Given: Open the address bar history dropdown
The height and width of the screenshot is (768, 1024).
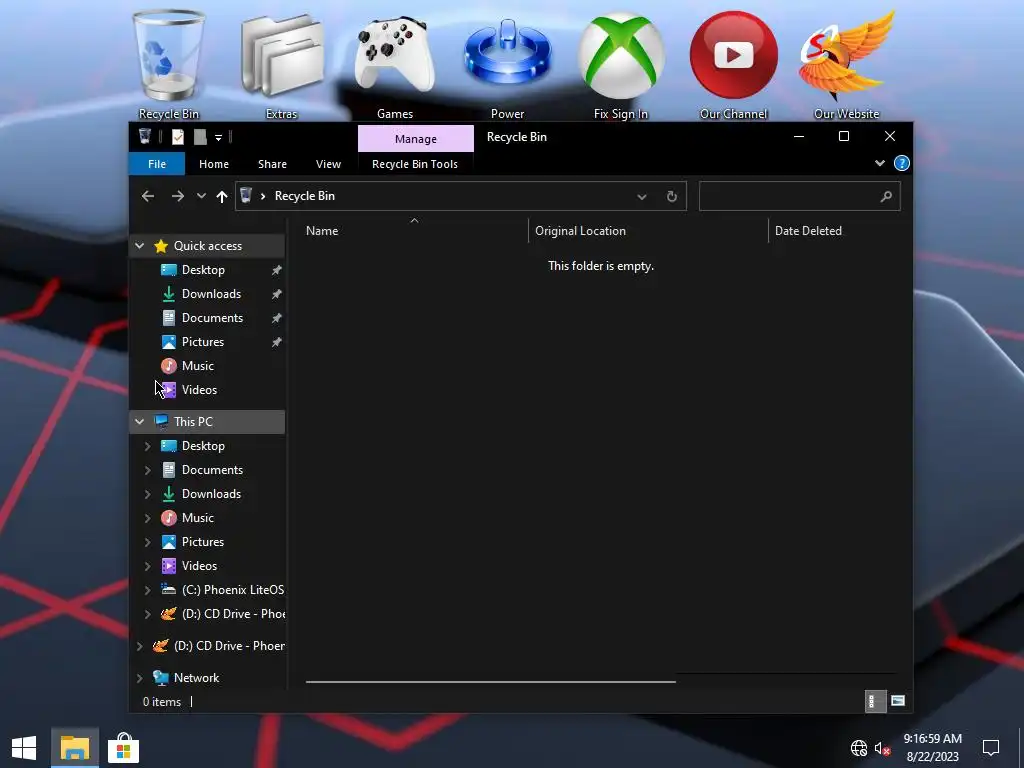Looking at the screenshot, I should click(642, 197).
